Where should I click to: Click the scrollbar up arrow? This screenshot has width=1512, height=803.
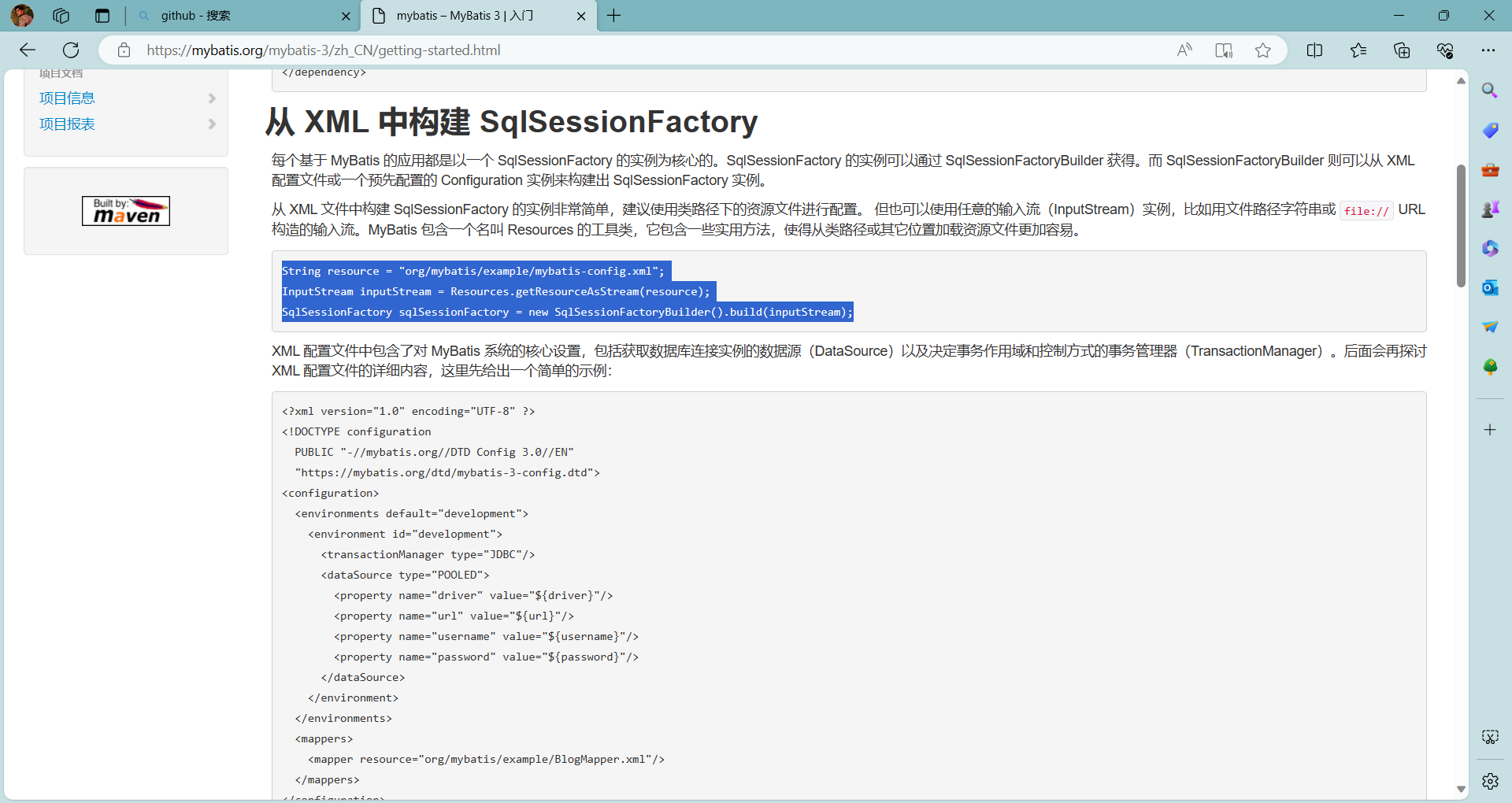click(1461, 80)
